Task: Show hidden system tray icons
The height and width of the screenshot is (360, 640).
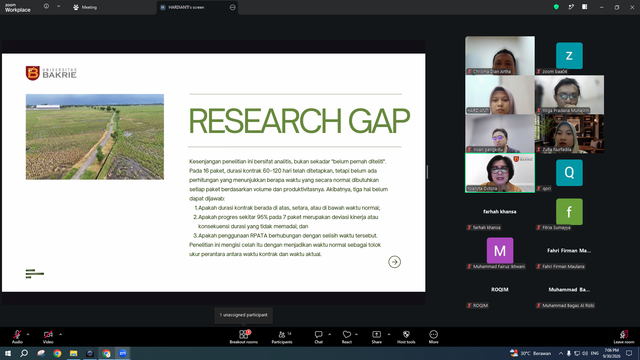Action: (x=561, y=353)
